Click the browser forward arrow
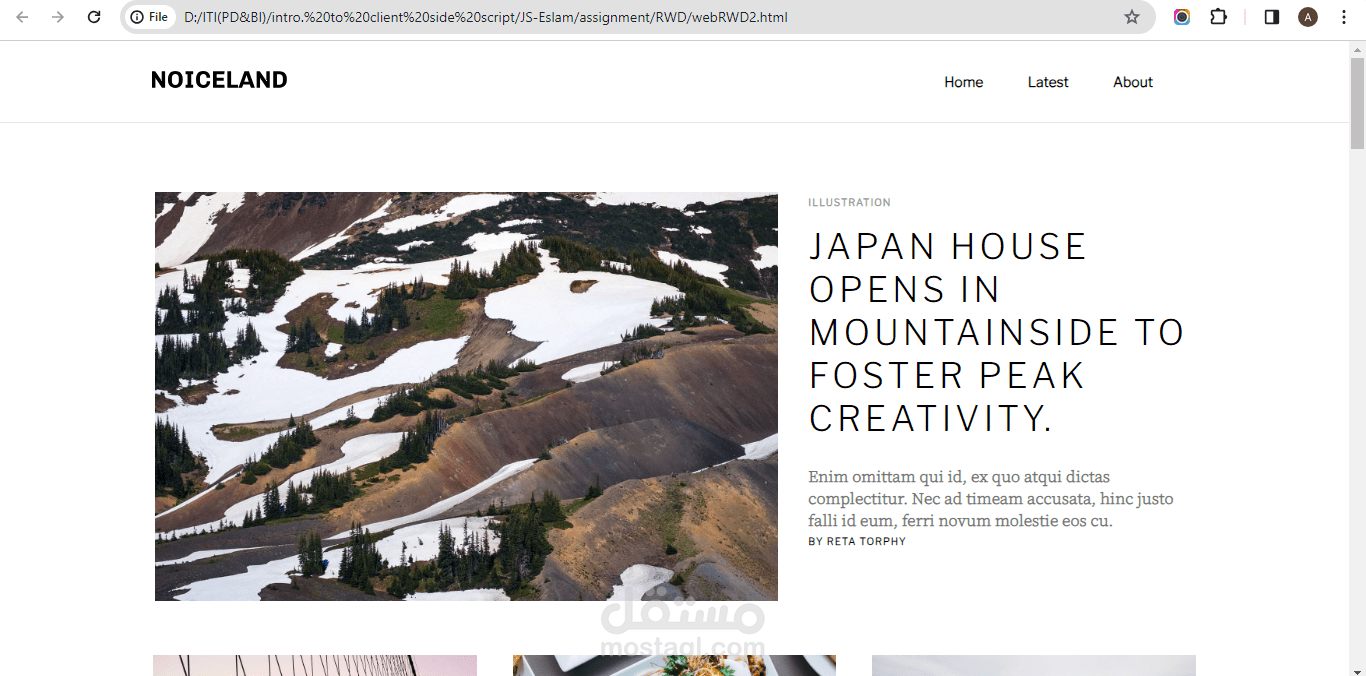Viewport: 1366px width, 676px height. pyautogui.click(x=58, y=17)
